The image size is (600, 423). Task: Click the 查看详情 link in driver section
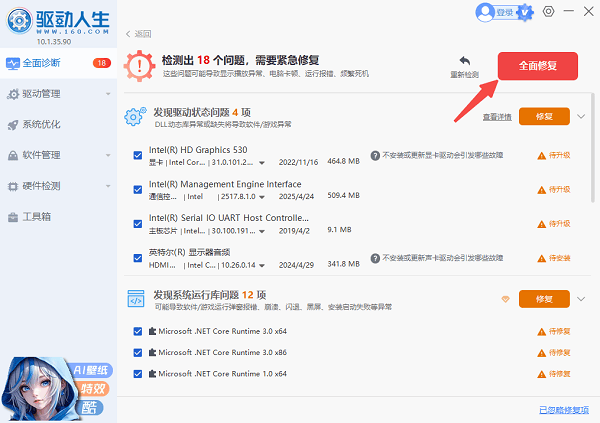[x=496, y=117]
